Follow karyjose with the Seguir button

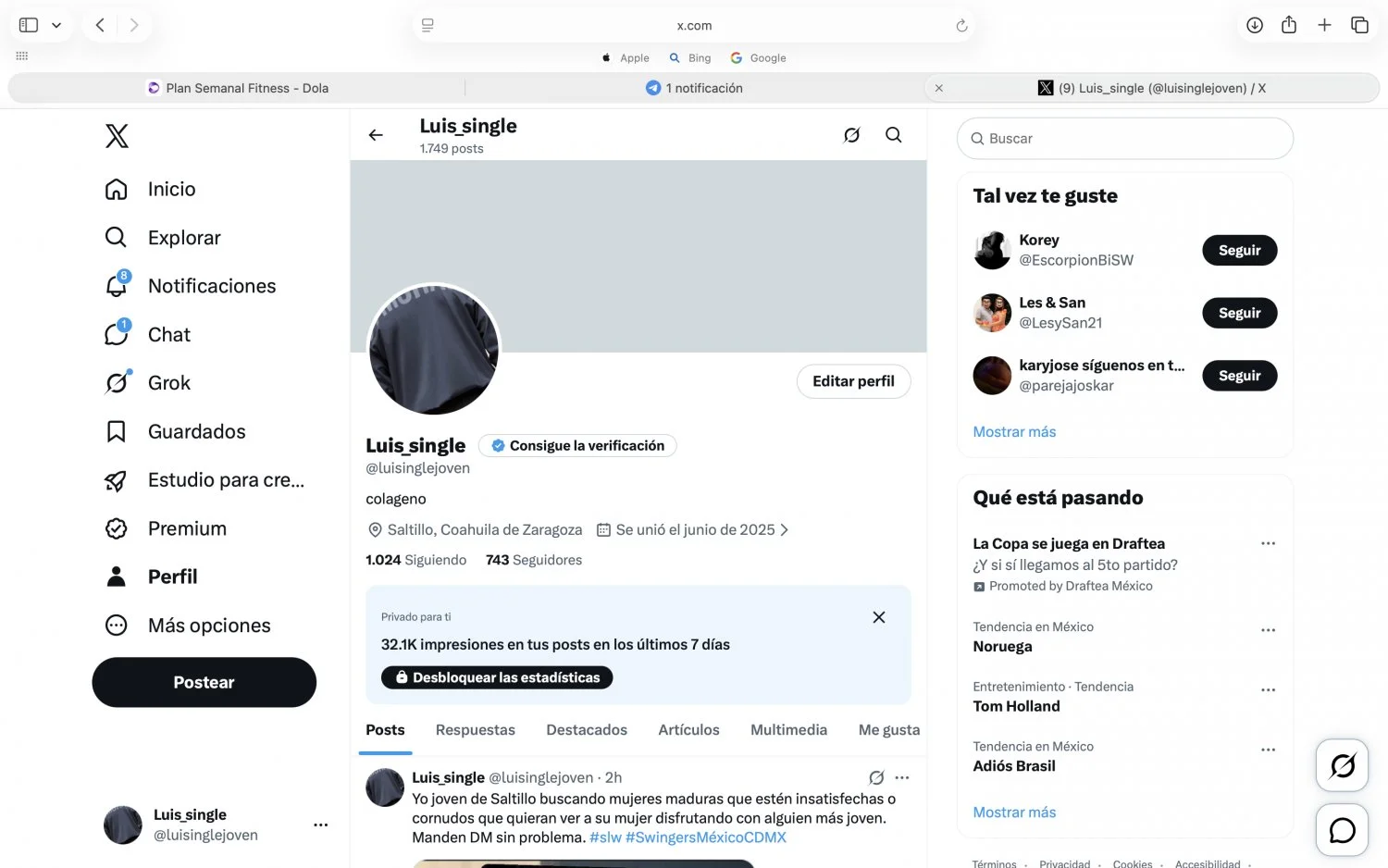pos(1240,376)
